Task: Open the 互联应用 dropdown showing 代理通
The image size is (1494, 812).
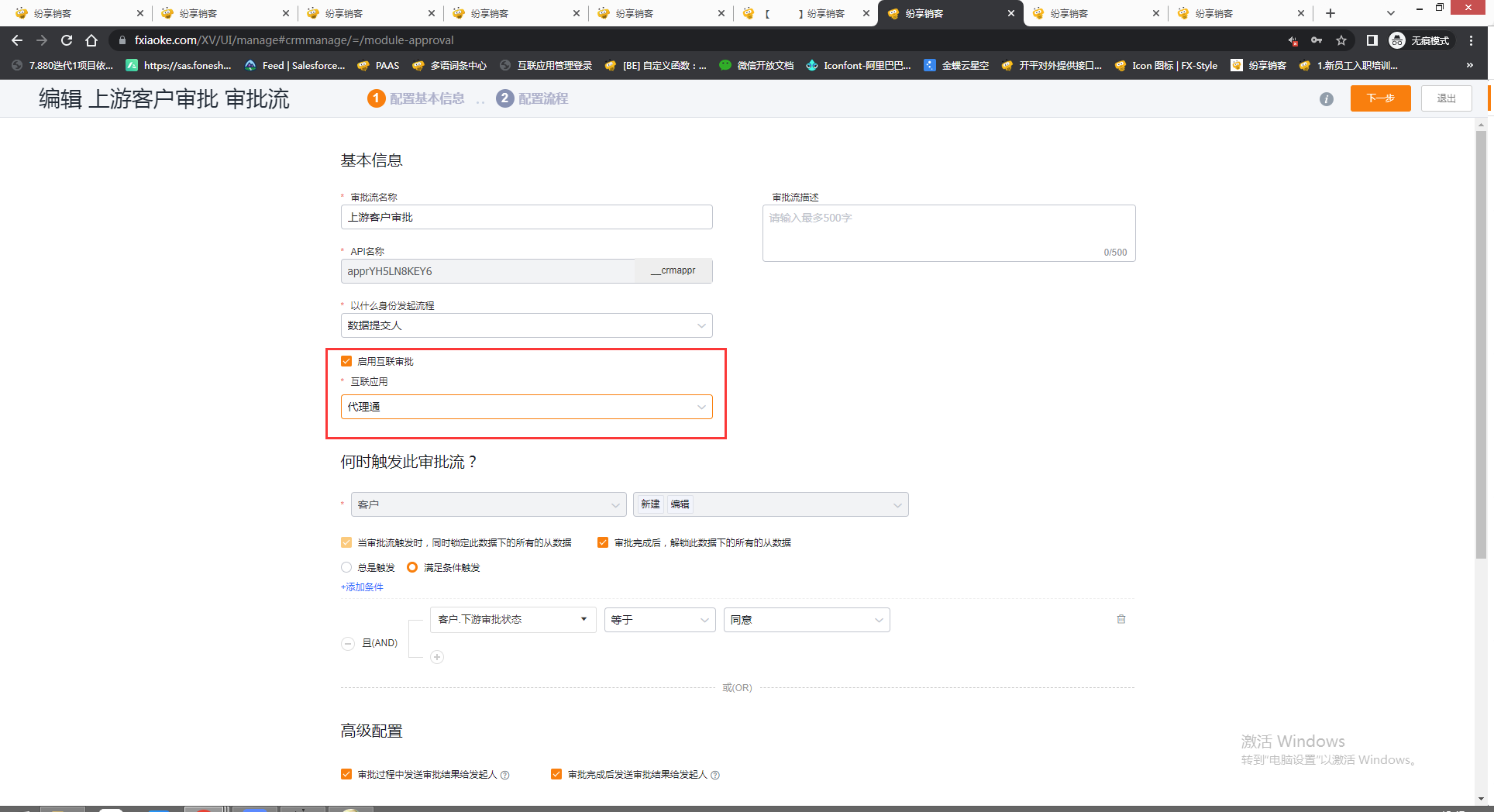Action: tap(526, 407)
